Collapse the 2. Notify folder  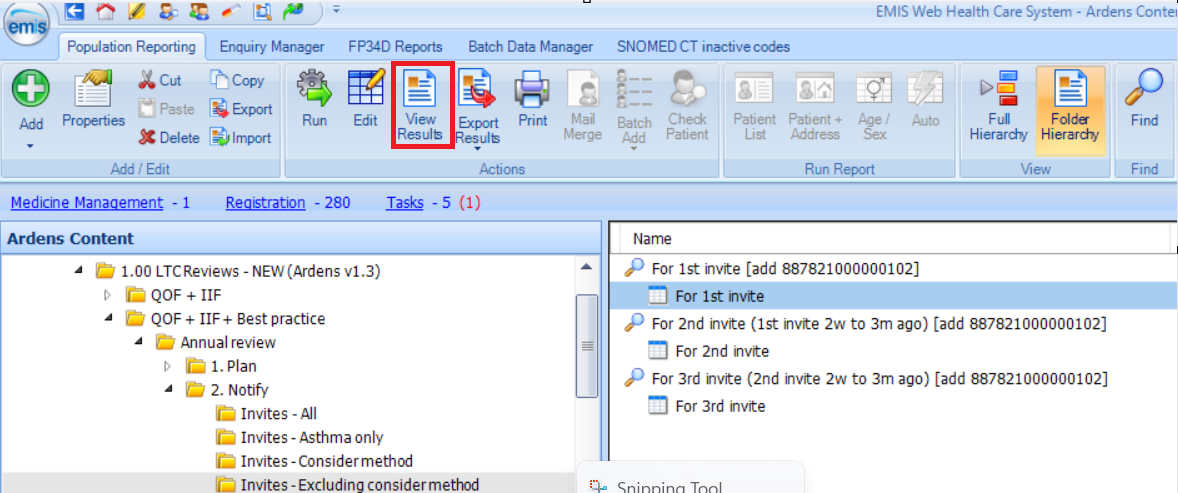point(169,390)
